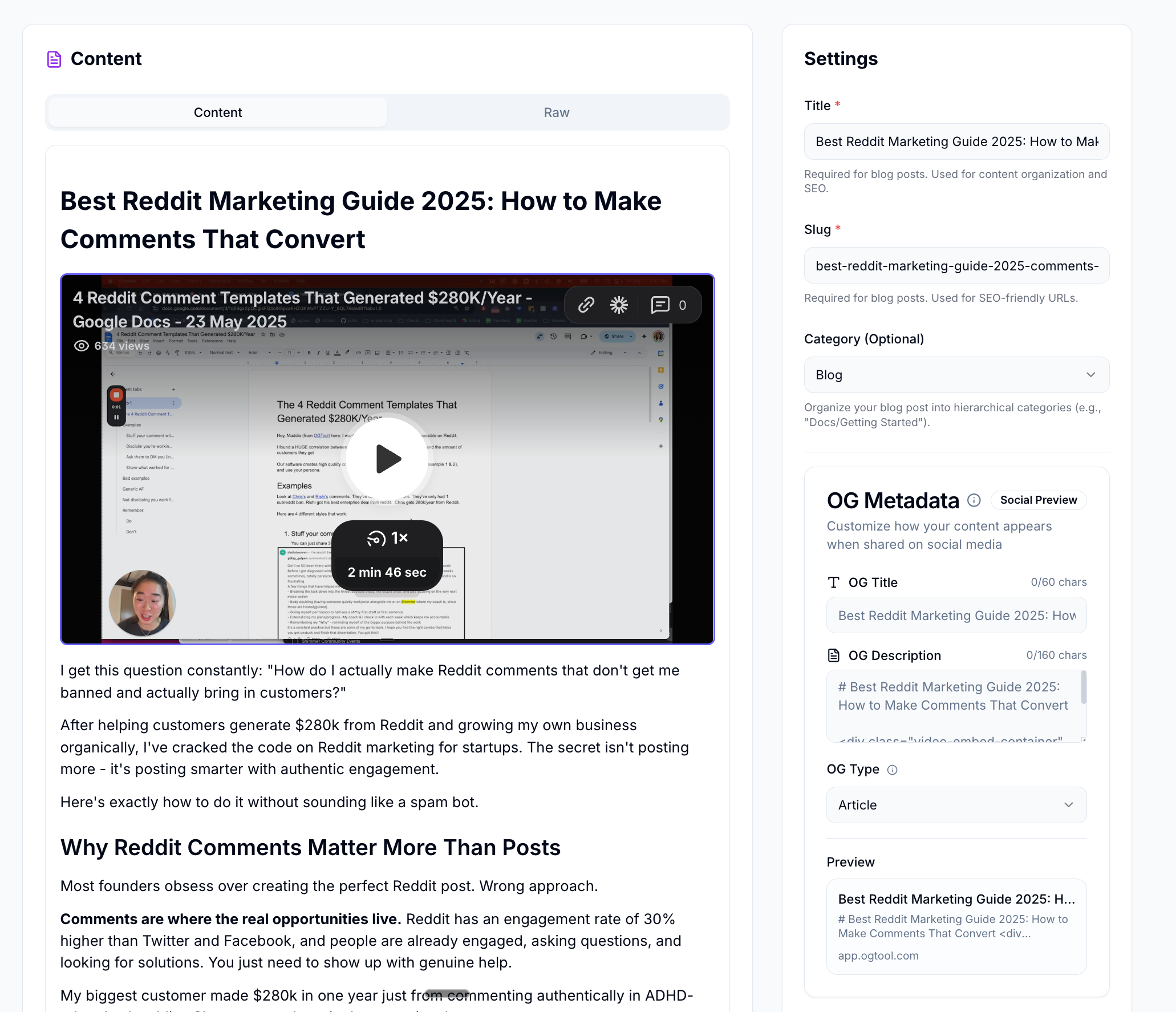Click the Social Preview badge button

[1038, 500]
